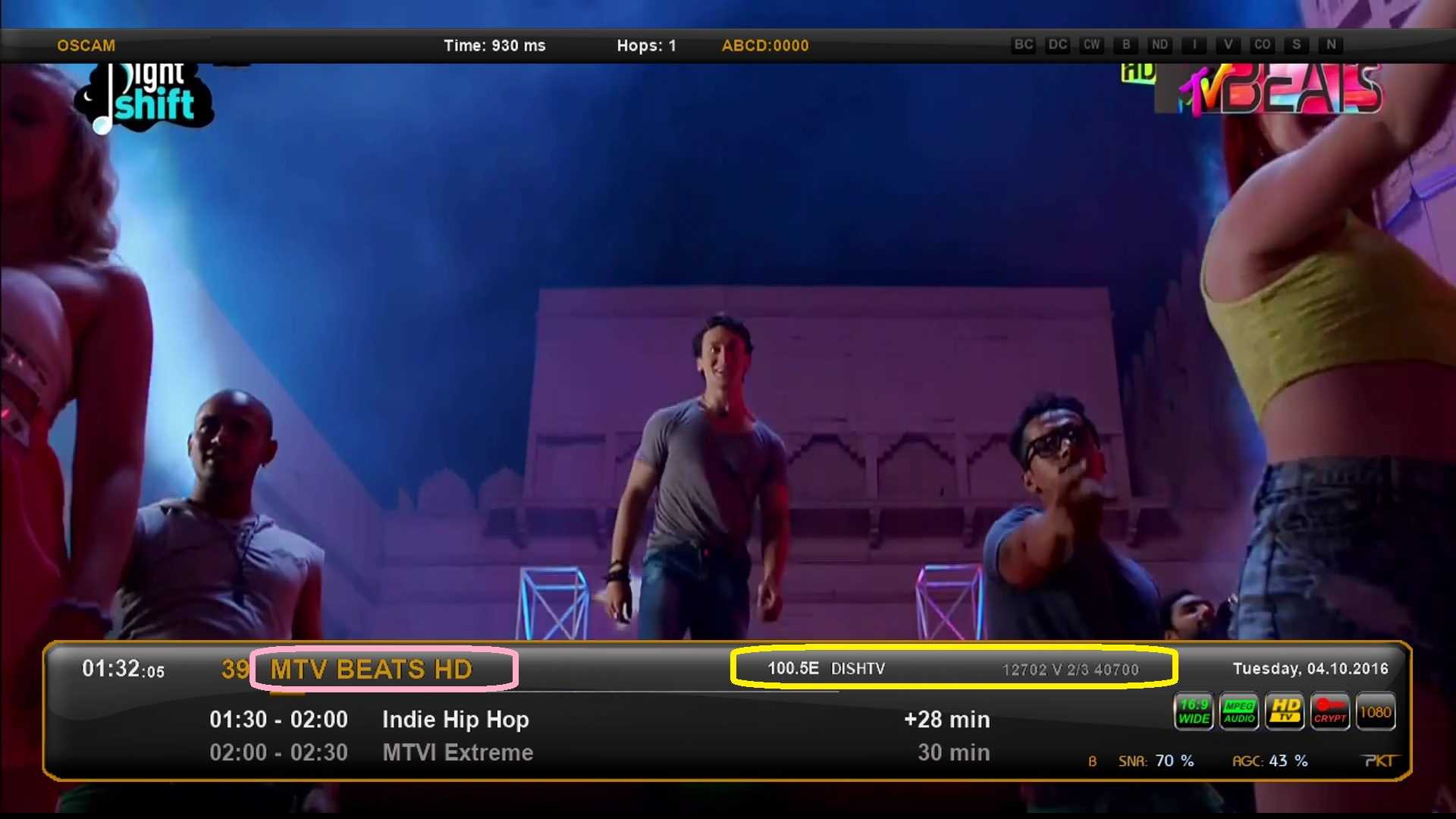Image resolution: width=1456 pixels, height=819 pixels.
Task: Select the OSCAM label in top bar
Action: point(86,45)
